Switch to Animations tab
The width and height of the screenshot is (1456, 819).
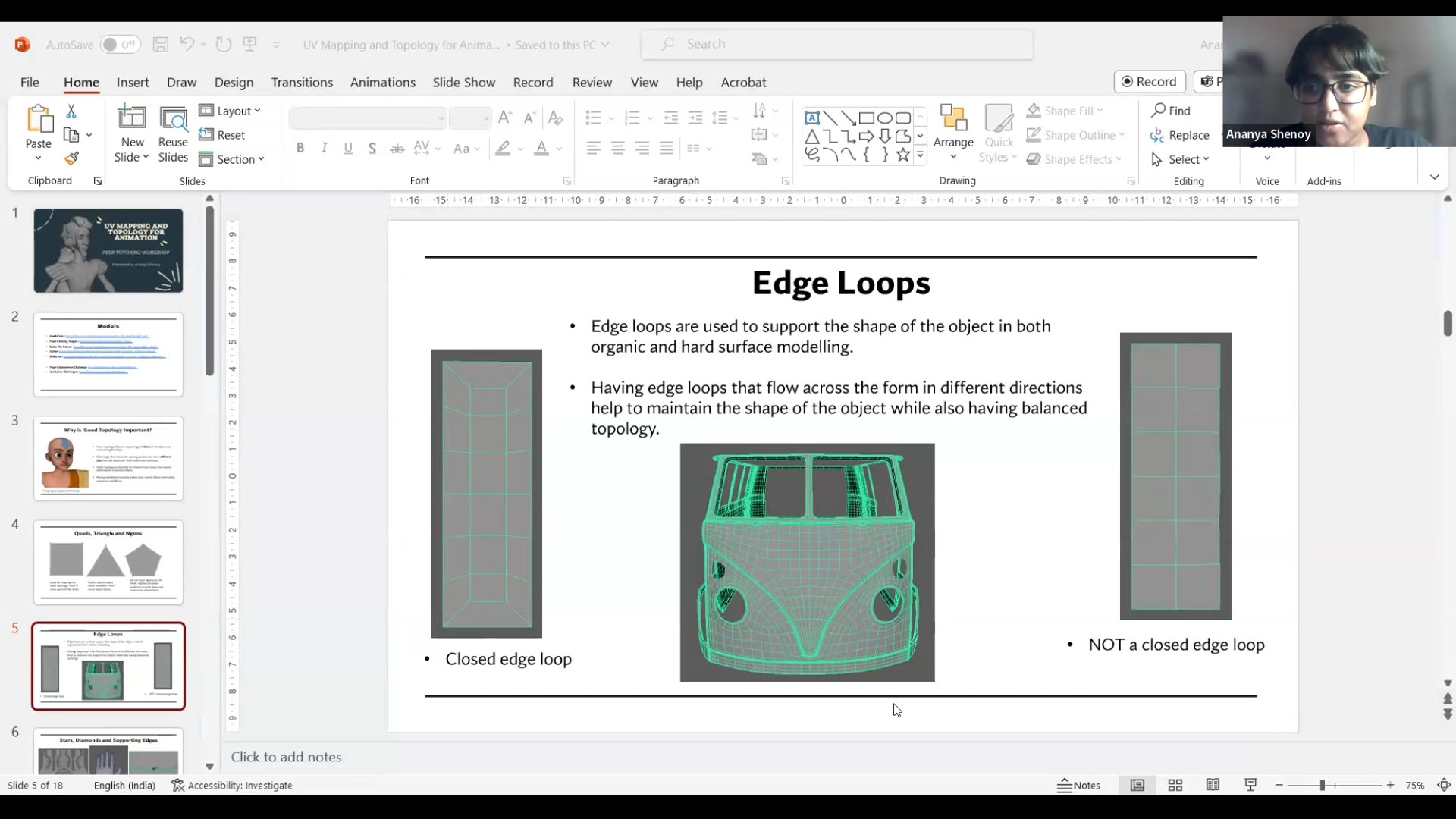pos(382,82)
